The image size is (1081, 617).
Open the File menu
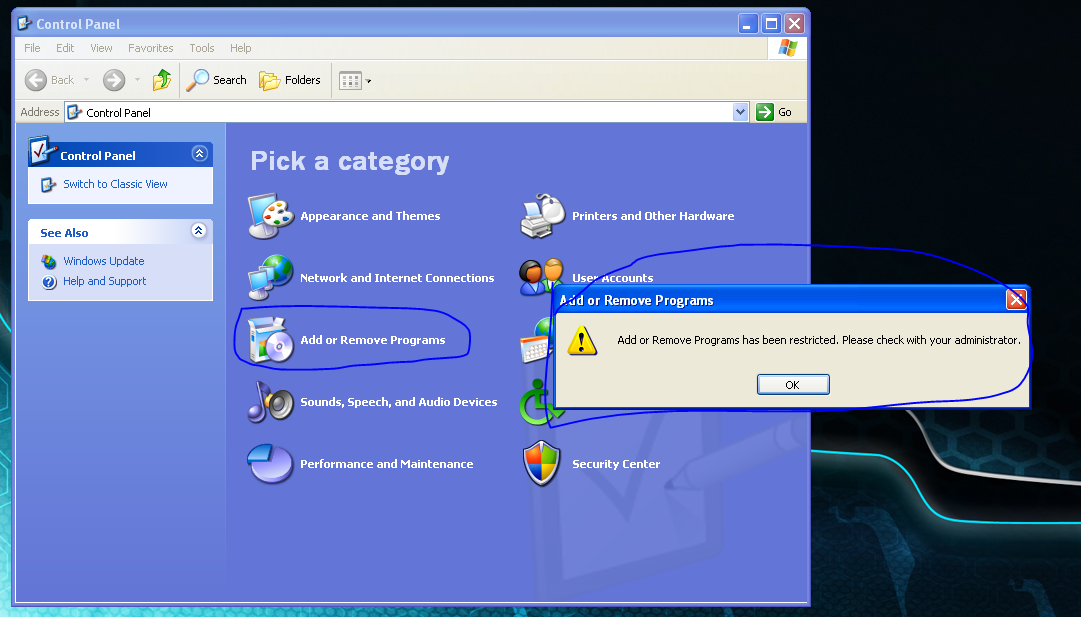[32, 48]
